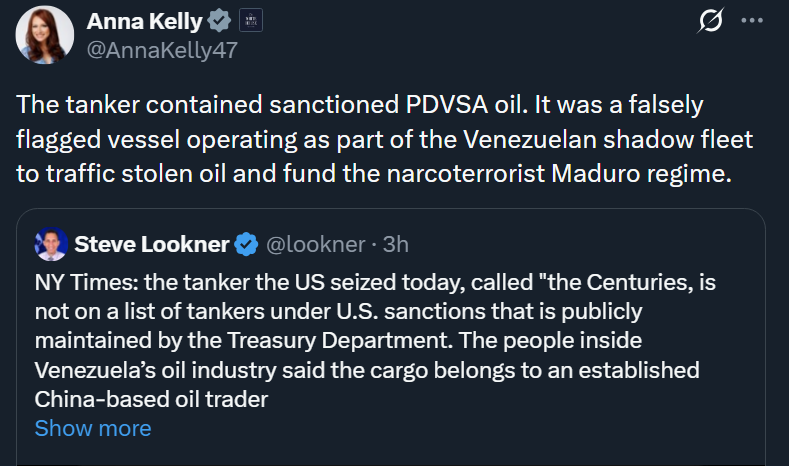Screen dimensions: 789x466
Task: Click Anna Kelly's blue verified badge
Action: tap(219, 22)
